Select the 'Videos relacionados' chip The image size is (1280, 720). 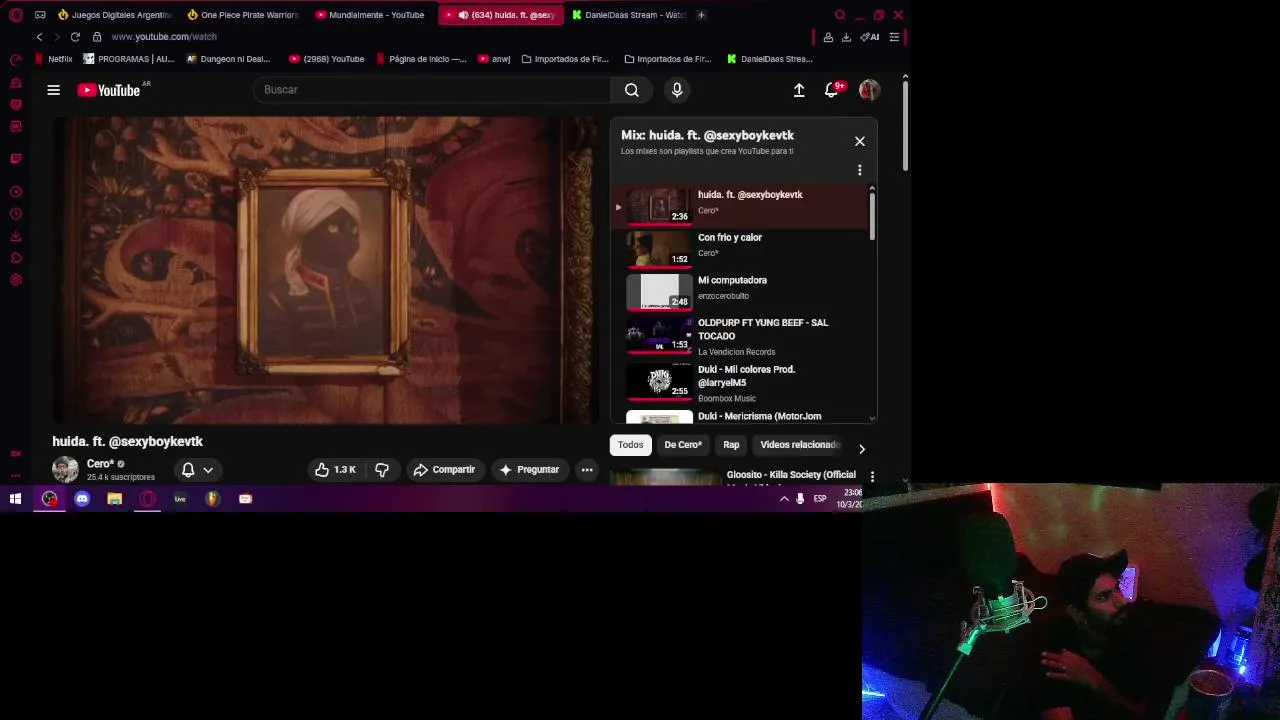[x=799, y=445]
